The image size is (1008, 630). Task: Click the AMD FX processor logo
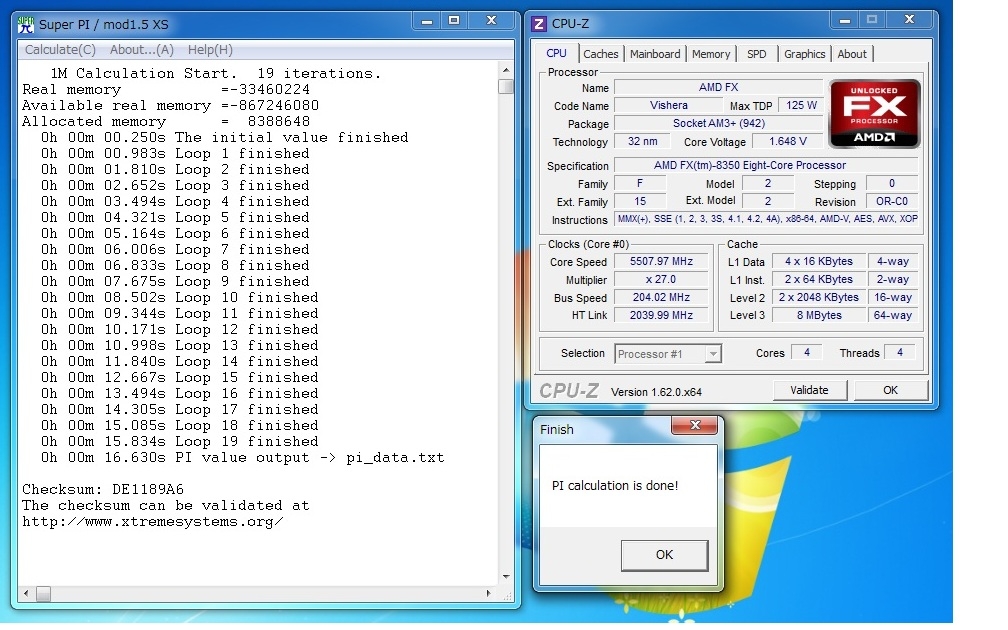[x=875, y=114]
